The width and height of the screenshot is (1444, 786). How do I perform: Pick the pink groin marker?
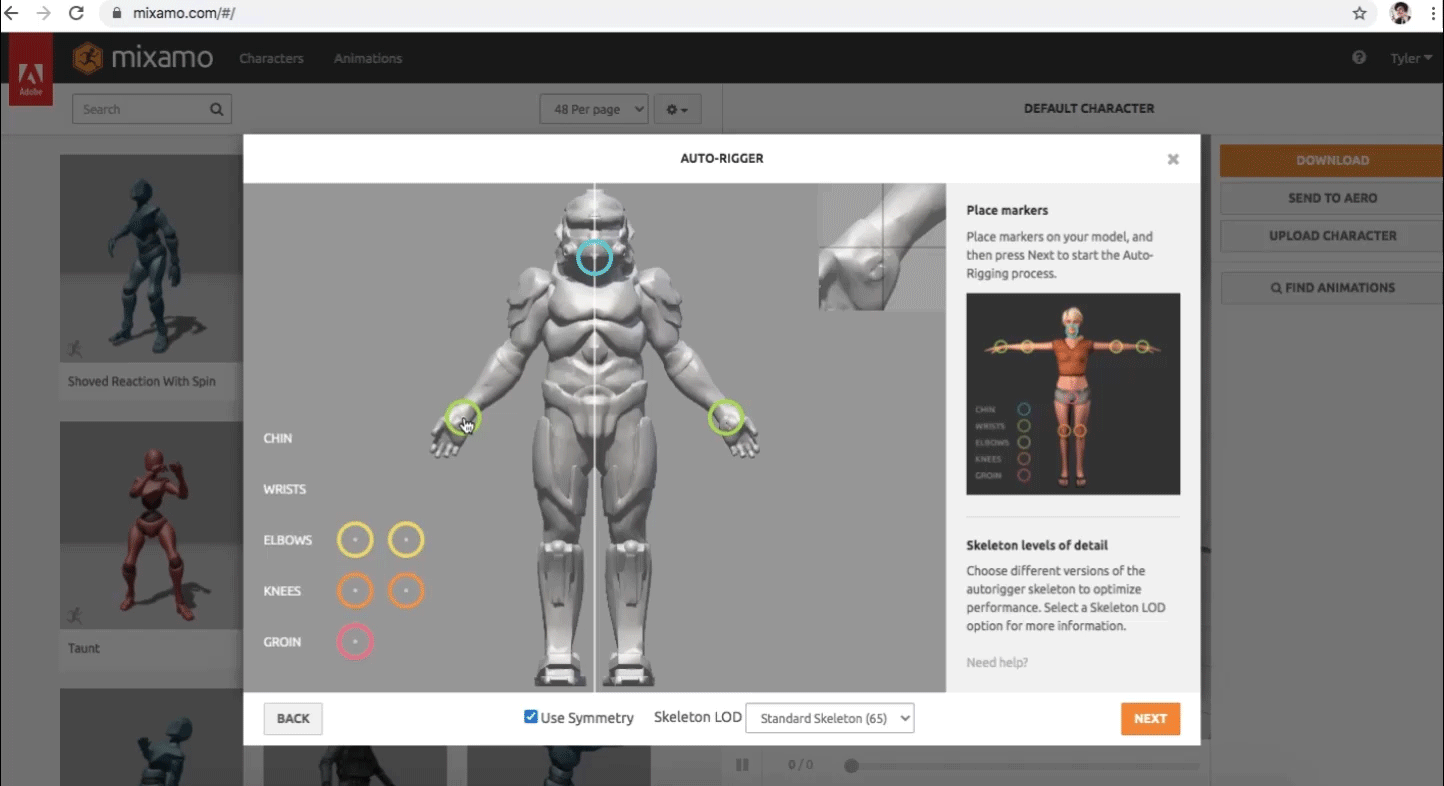(x=355, y=642)
